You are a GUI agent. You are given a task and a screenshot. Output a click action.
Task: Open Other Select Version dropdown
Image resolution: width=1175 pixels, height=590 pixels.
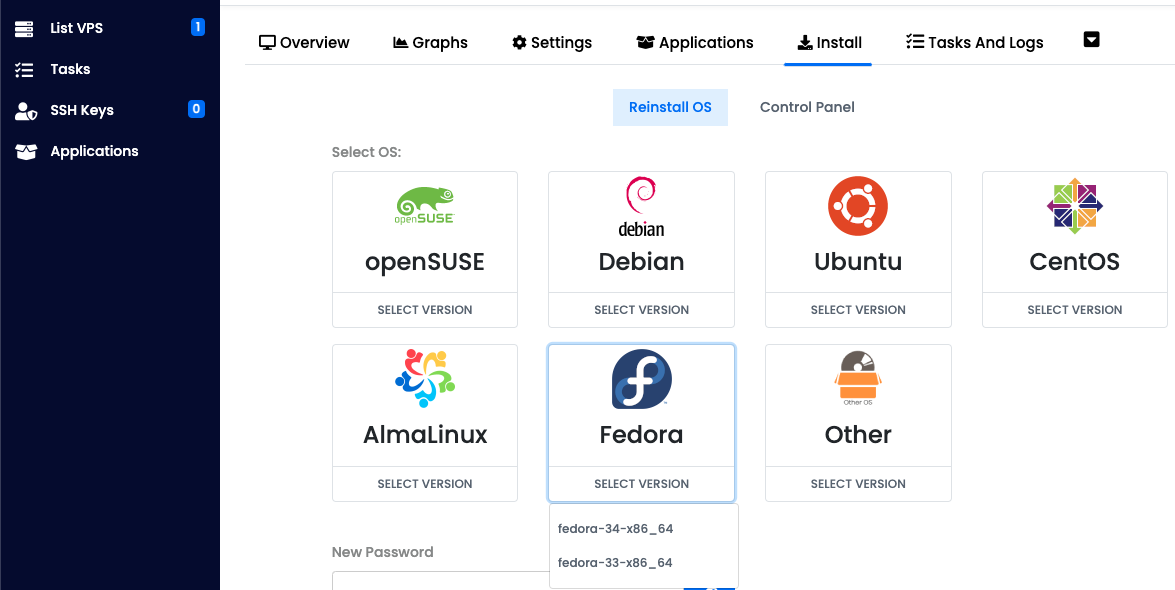pyautogui.click(x=858, y=484)
